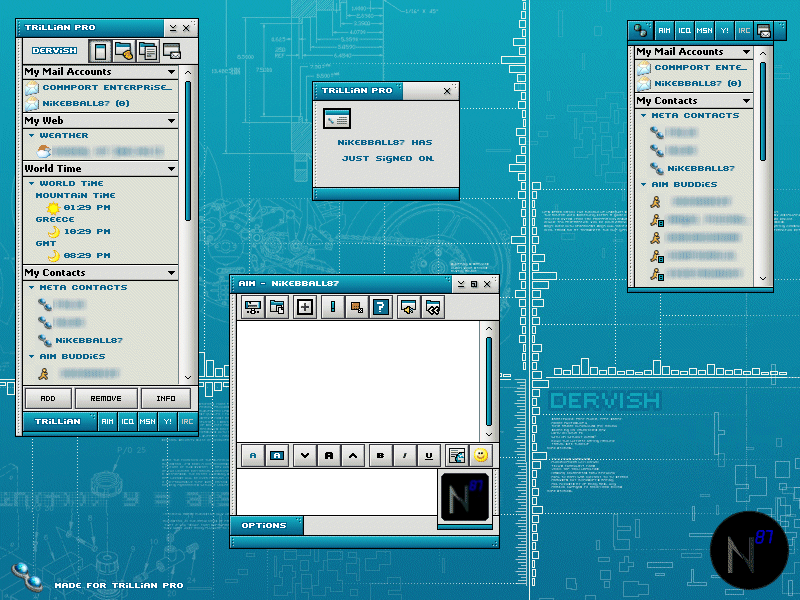Image resolution: width=800 pixels, height=600 pixels.
Task: Toggle underline formatting in chat window
Action: pos(429,456)
